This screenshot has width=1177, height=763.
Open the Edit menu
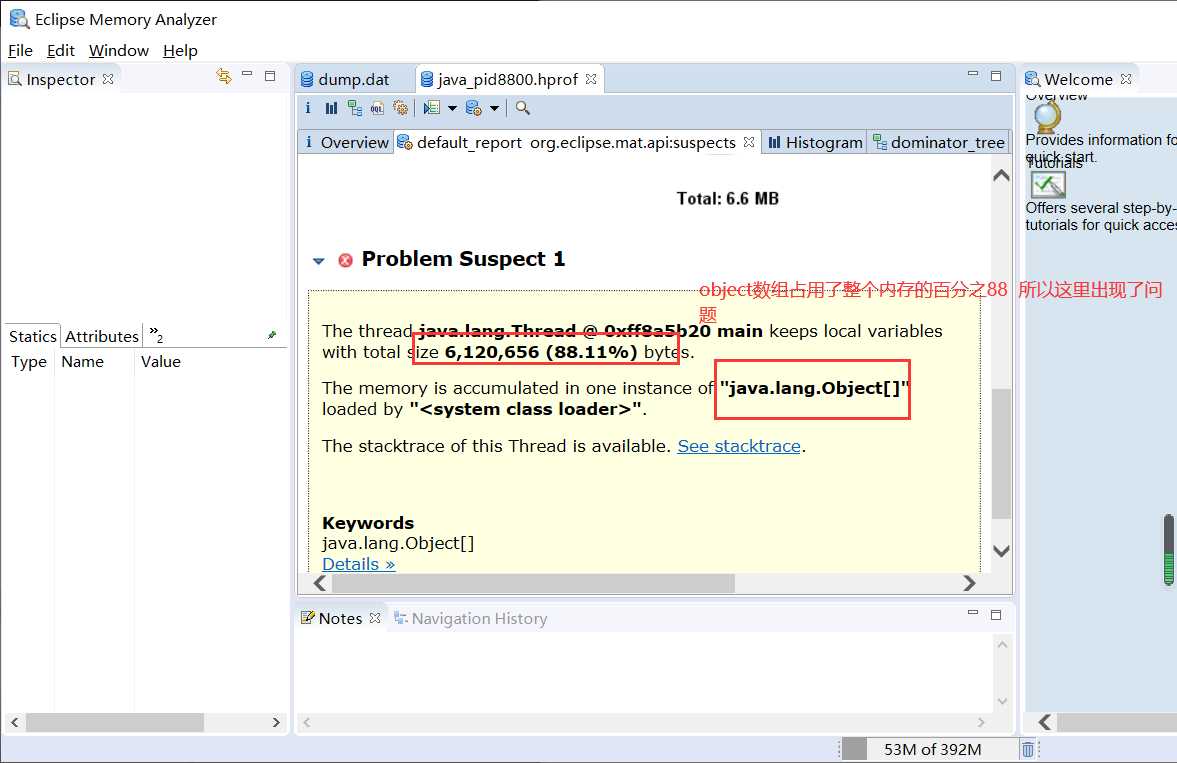coord(61,50)
